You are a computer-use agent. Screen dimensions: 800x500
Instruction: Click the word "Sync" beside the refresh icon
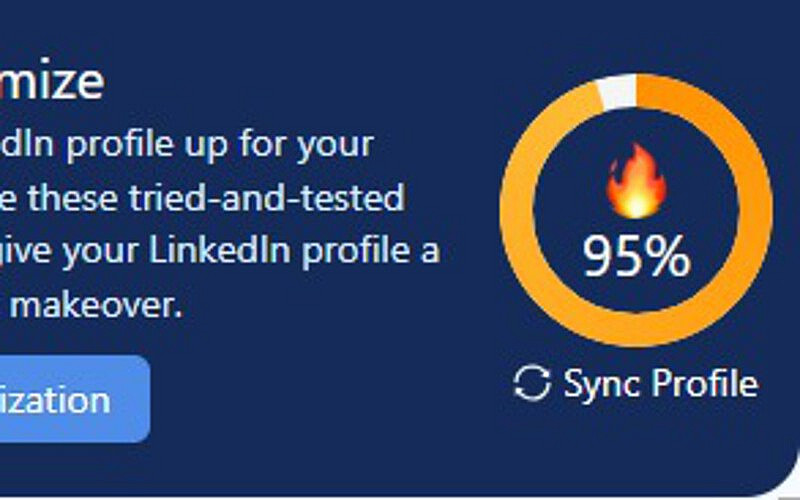click(599, 383)
